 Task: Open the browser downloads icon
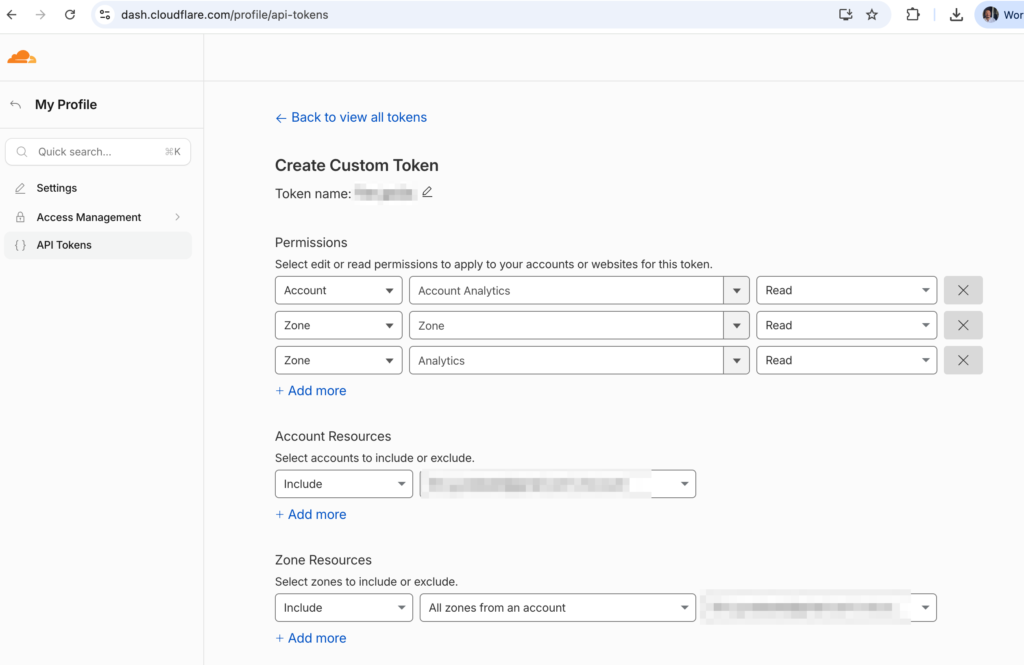(x=956, y=14)
